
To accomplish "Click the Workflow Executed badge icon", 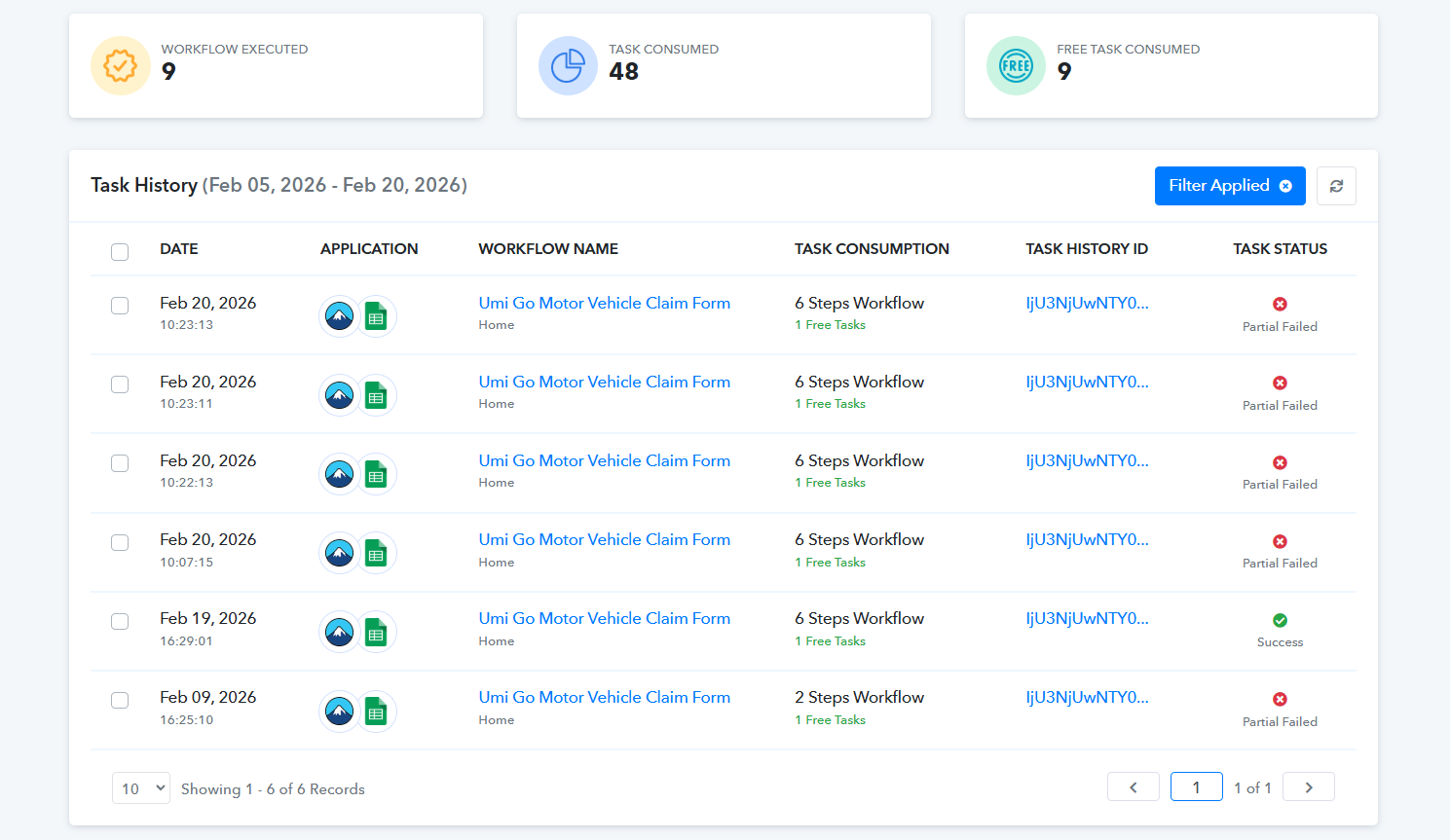I will pos(121,66).
